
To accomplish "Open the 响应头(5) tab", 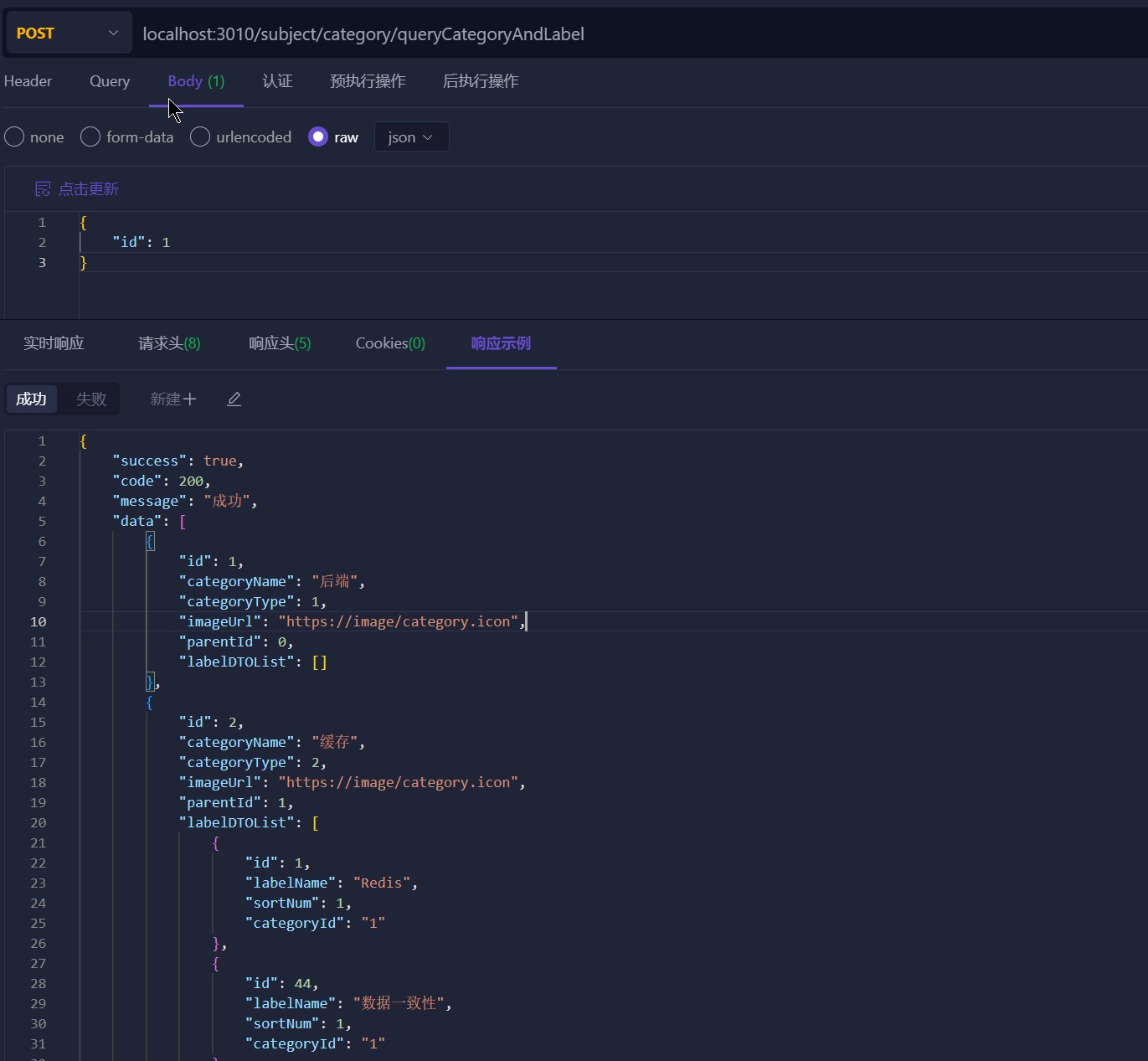I will pyautogui.click(x=280, y=343).
